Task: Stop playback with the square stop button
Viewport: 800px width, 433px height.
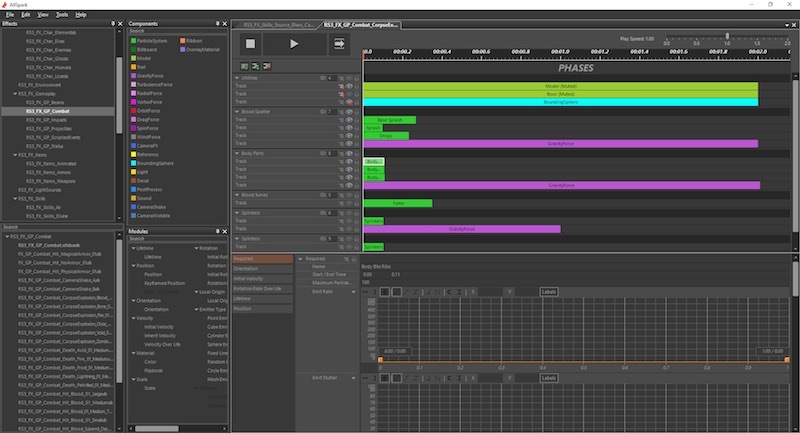Action: coord(250,44)
